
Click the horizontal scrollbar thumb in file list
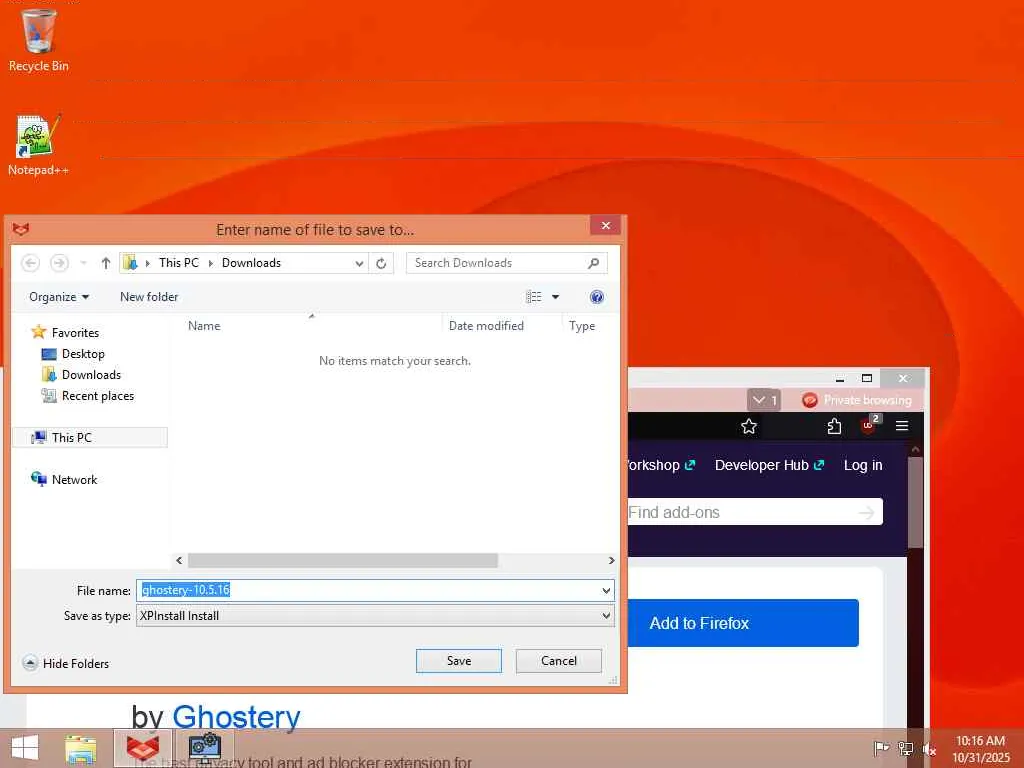pyautogui.click(x=343, y=560)
